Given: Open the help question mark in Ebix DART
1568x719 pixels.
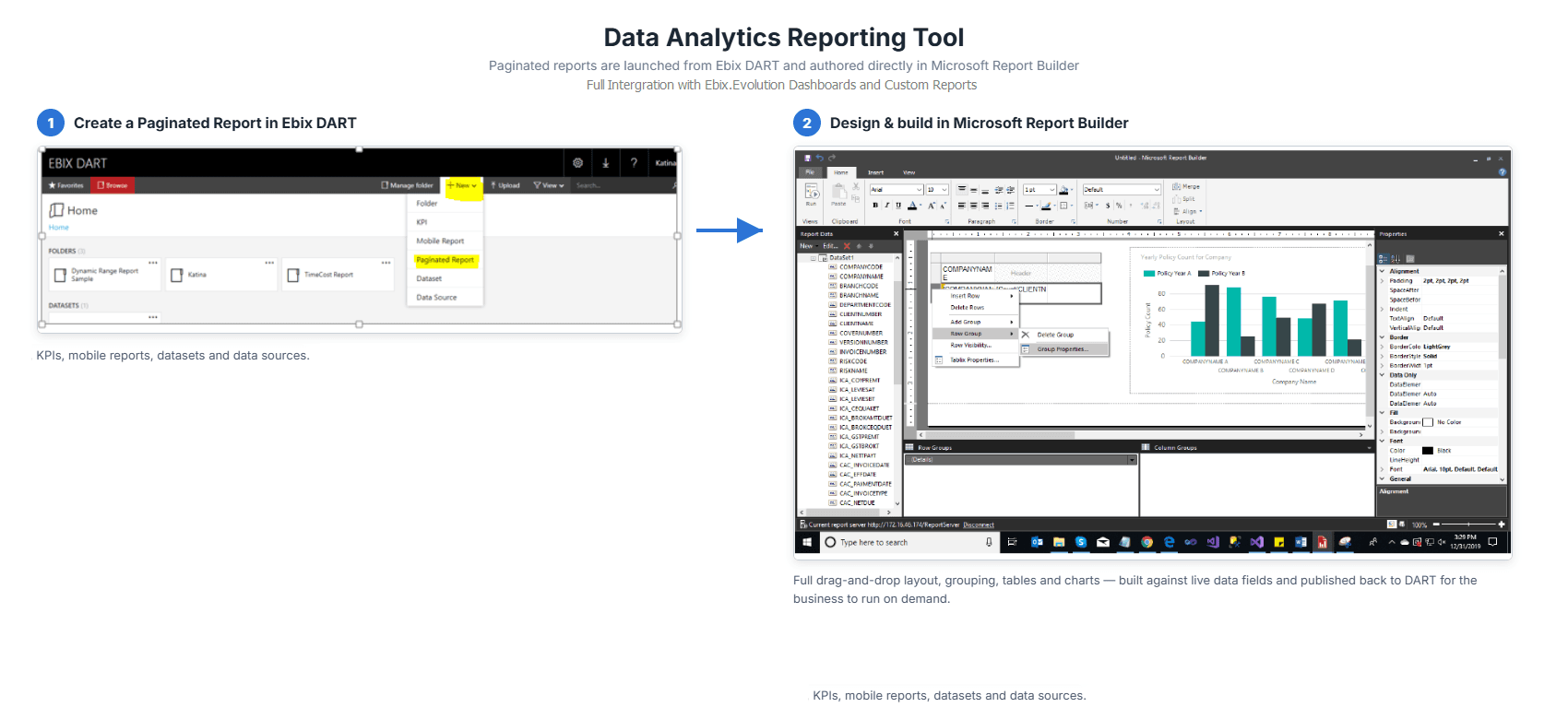Looking at the screenshot, I should pos(634,162).
